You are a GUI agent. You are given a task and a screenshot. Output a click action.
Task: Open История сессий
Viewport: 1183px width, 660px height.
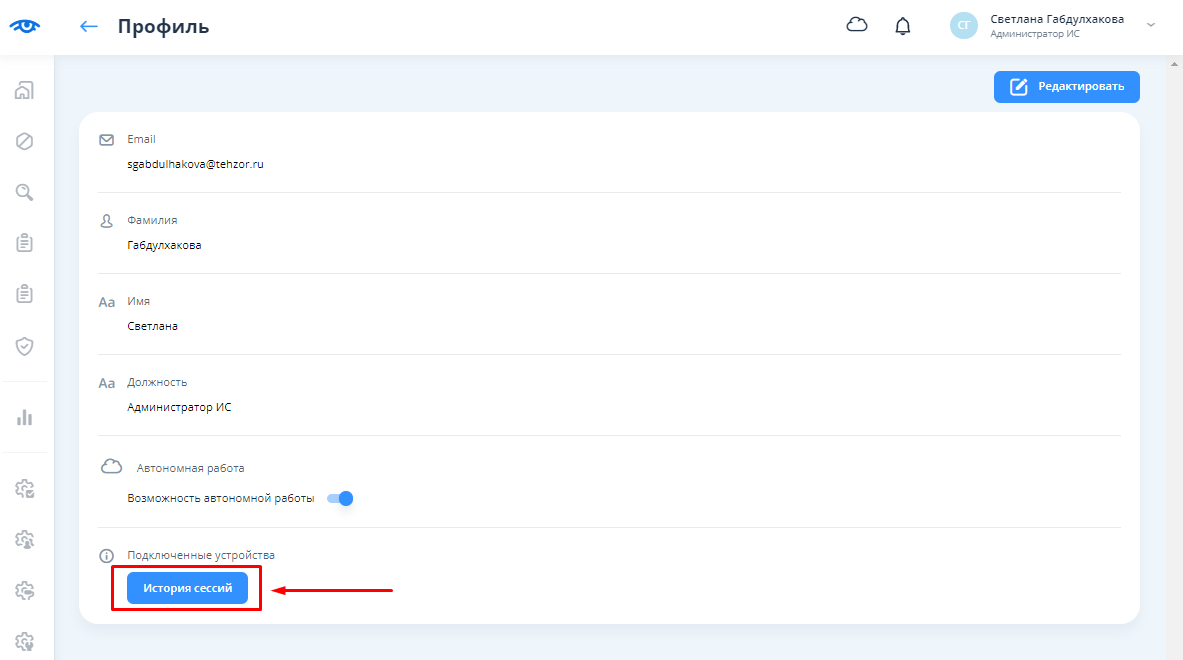pos(187,589)
